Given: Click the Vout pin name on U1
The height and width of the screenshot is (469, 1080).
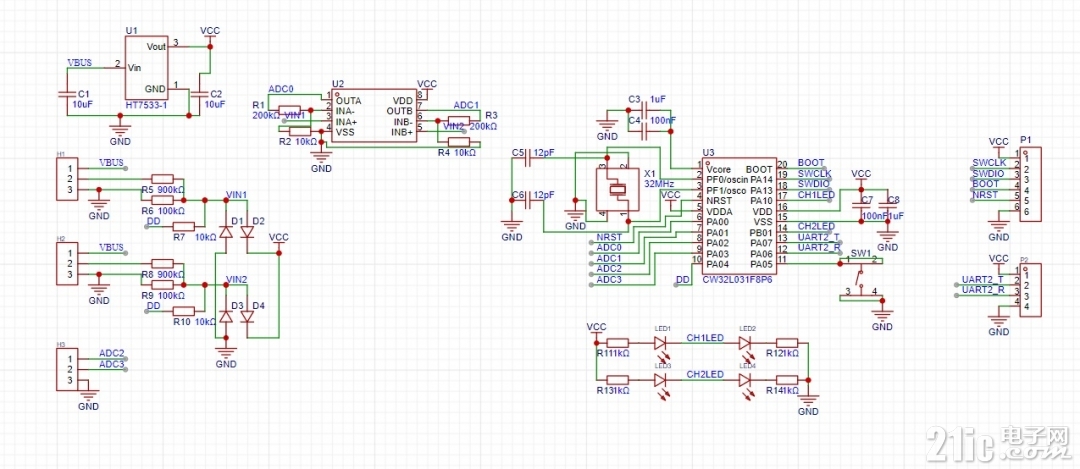Looking at the screenshot, I should [156, 46].
